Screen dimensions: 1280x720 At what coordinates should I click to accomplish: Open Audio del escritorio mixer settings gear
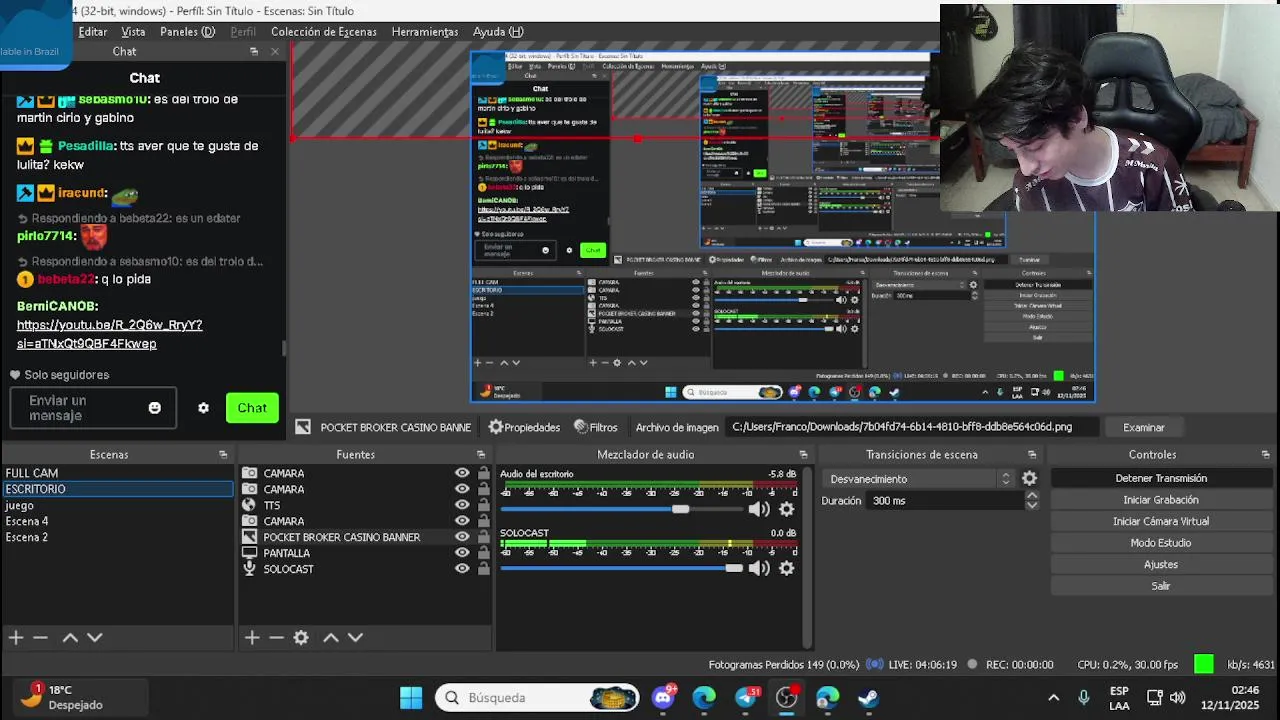pyautogui.click(x=787, y=510)
